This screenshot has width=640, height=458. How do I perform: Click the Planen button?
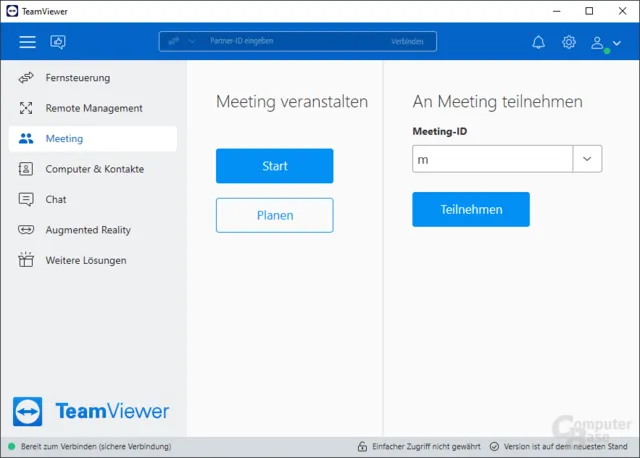coord(274,215)
